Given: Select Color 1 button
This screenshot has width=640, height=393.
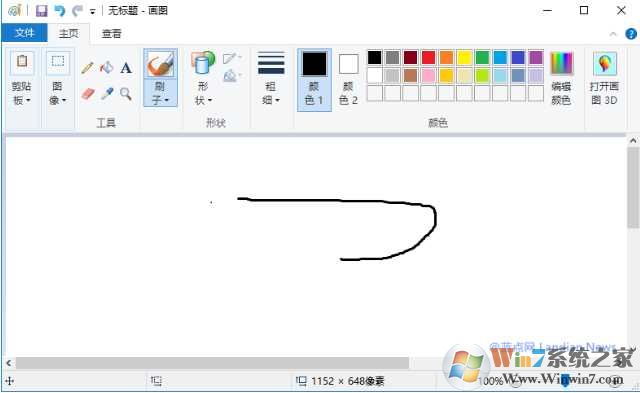Looking at the screenshot, I should tap(314, 80).
